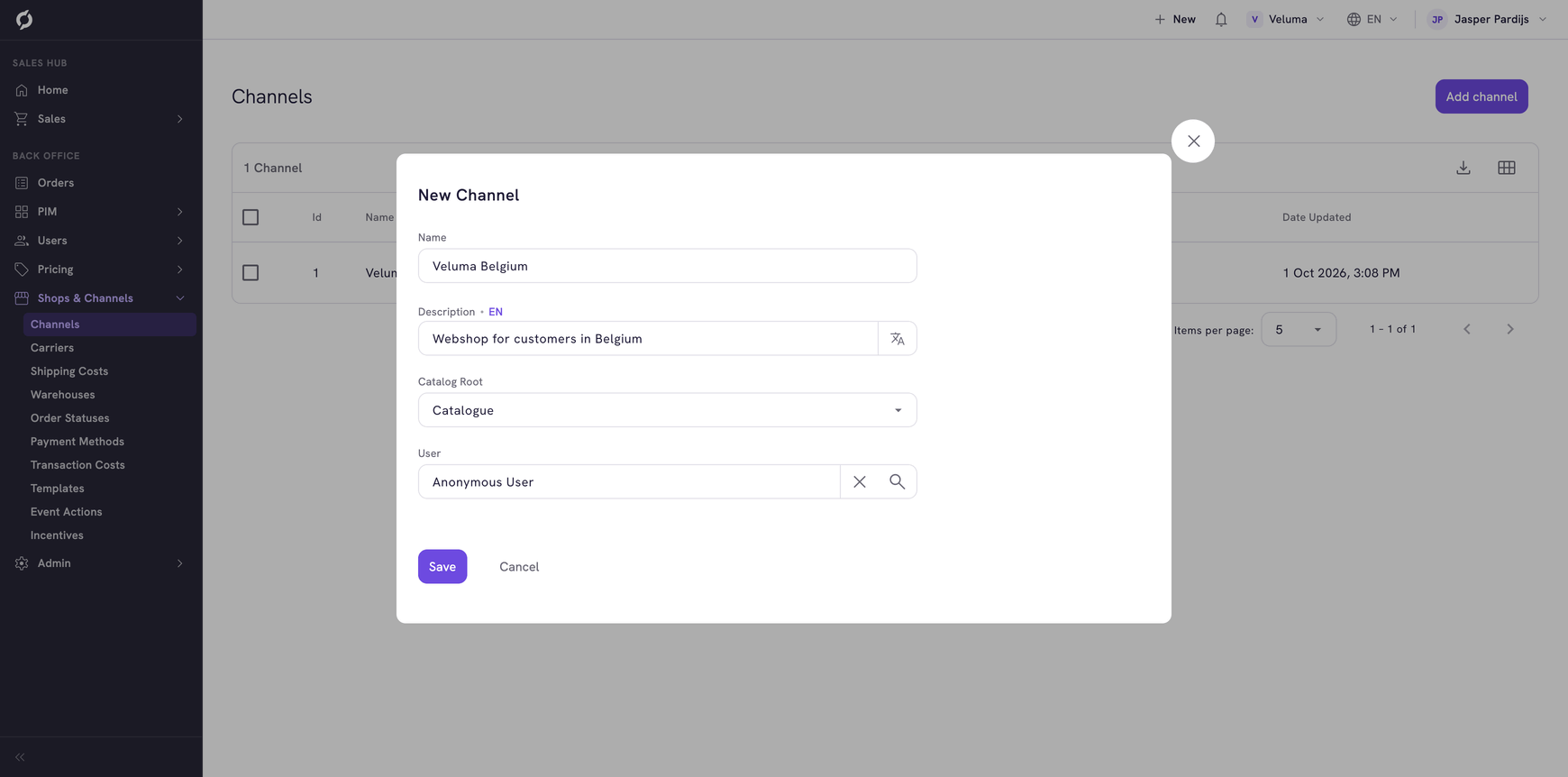
Task: Open Order Statuses page
Action: 70,418
